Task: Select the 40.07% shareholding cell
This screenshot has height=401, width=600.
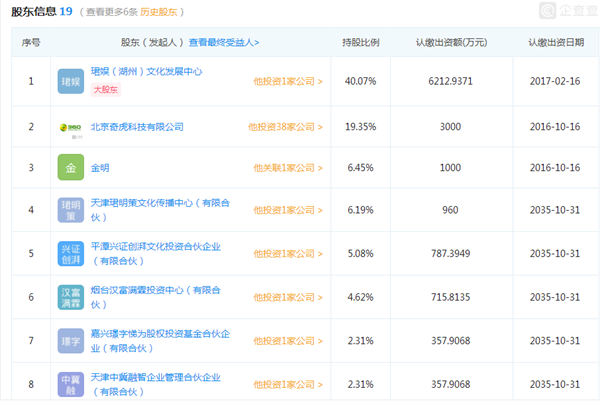Action: pyautogui.click(x=360, y=81)
